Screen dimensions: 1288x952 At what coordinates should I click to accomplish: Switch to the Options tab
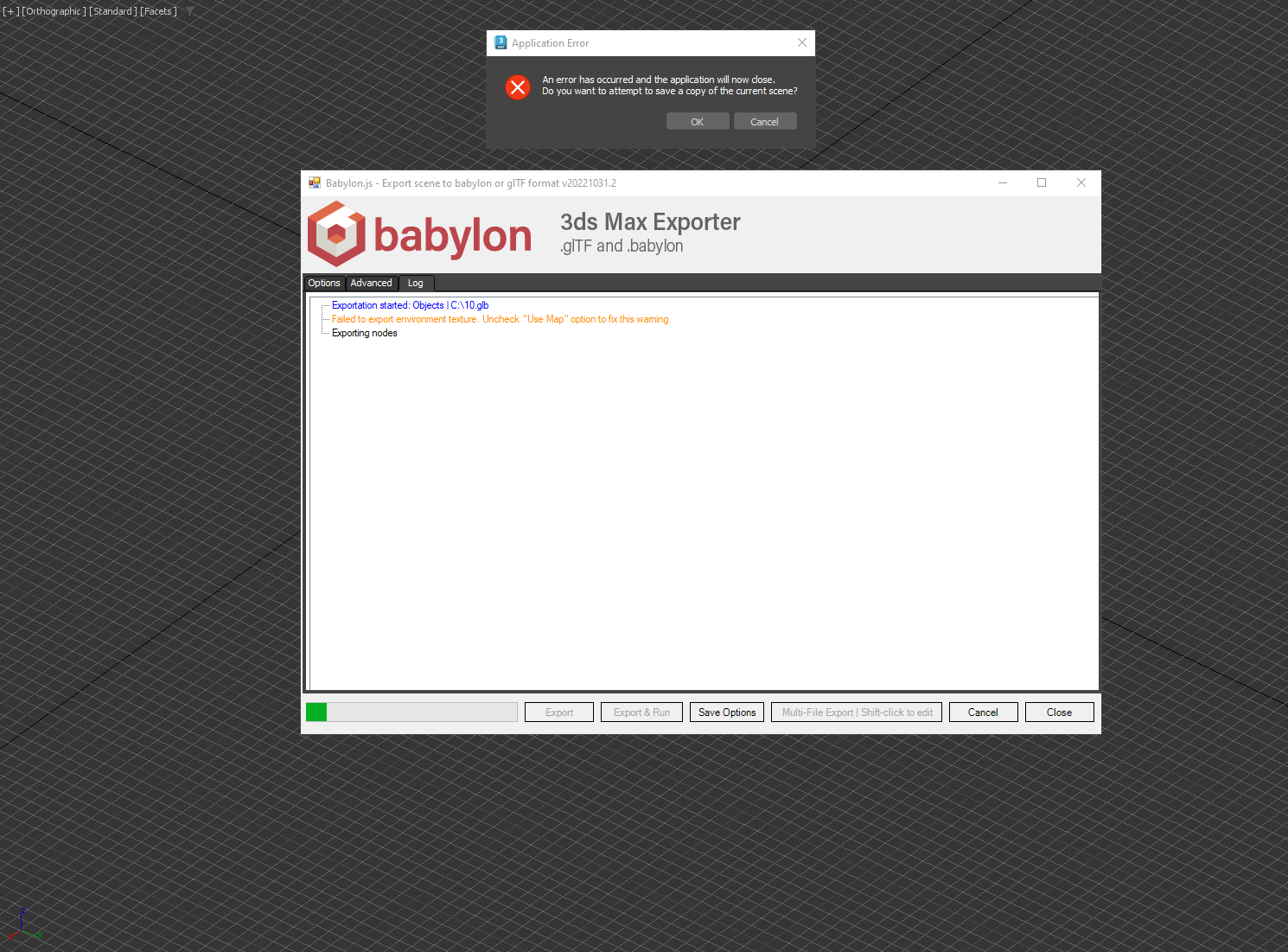point(324,283)
